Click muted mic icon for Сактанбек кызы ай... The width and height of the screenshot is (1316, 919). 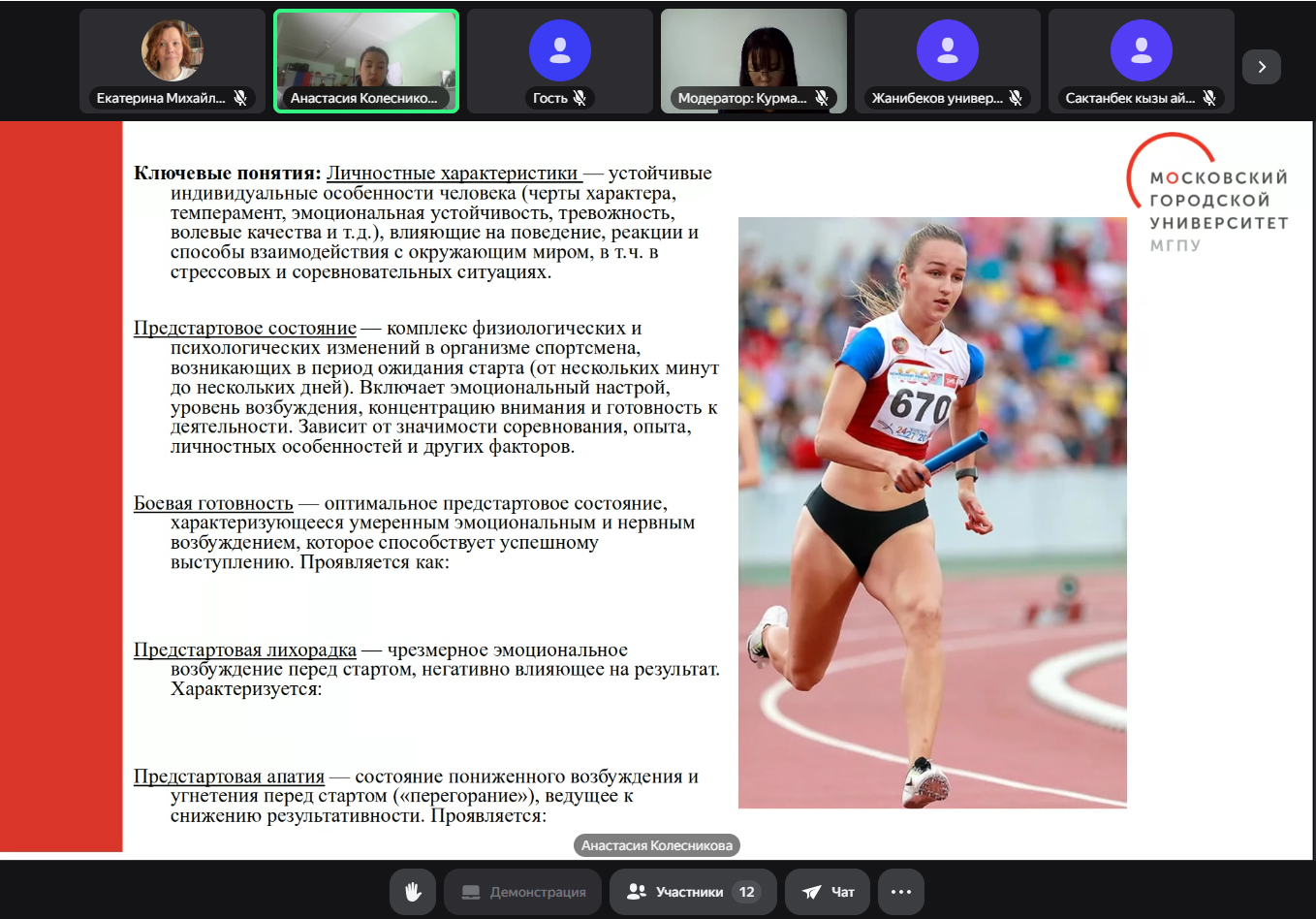(x=1209, y=98)
